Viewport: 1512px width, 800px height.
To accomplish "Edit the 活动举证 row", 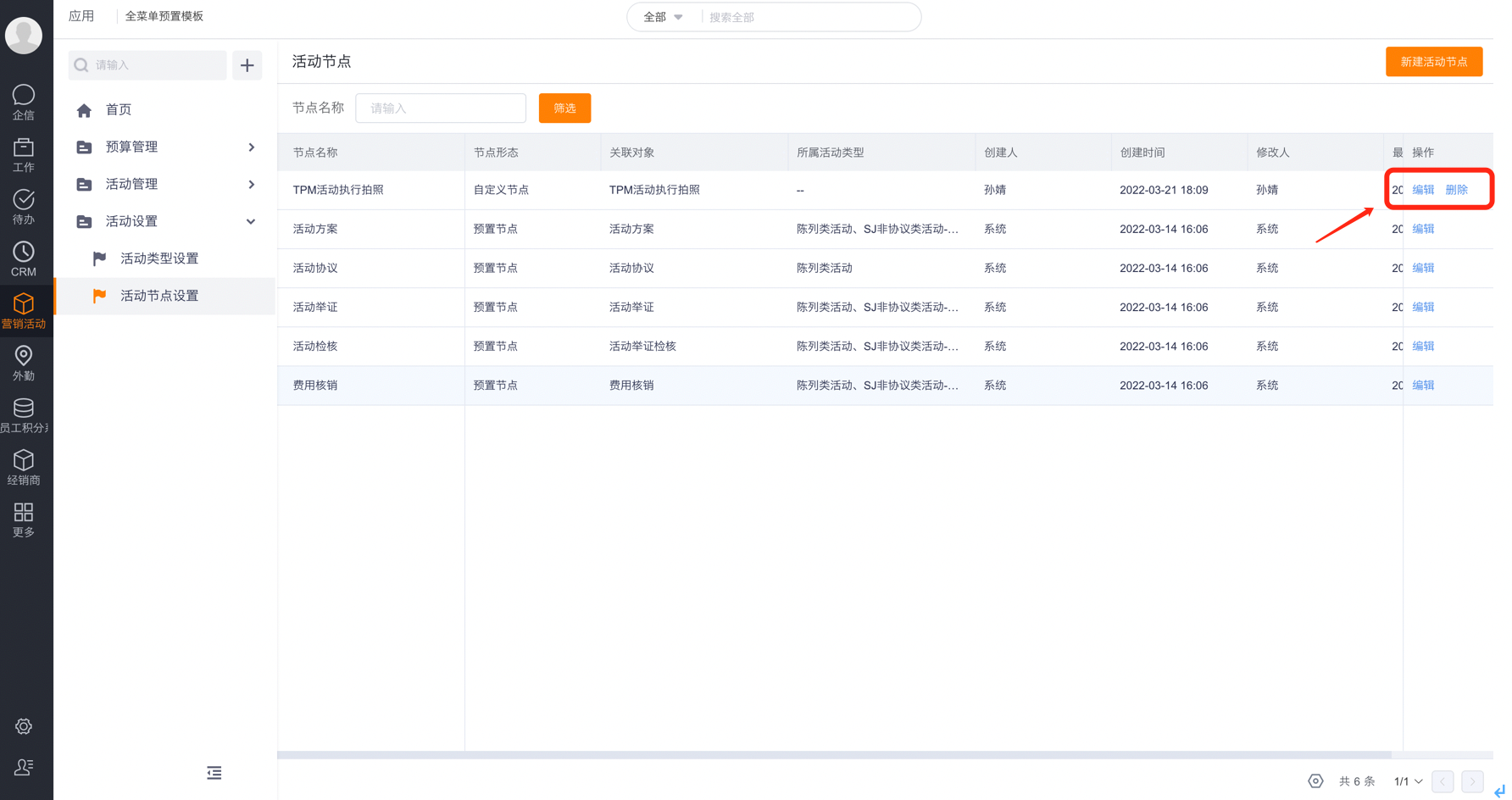I will pyautogui.click(x=1423, y=307).
